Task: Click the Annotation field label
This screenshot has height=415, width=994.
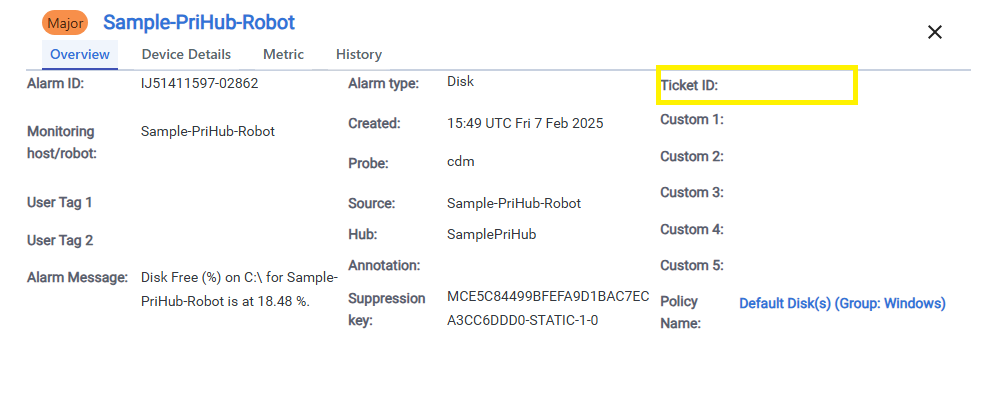Action: click(384, 266)
